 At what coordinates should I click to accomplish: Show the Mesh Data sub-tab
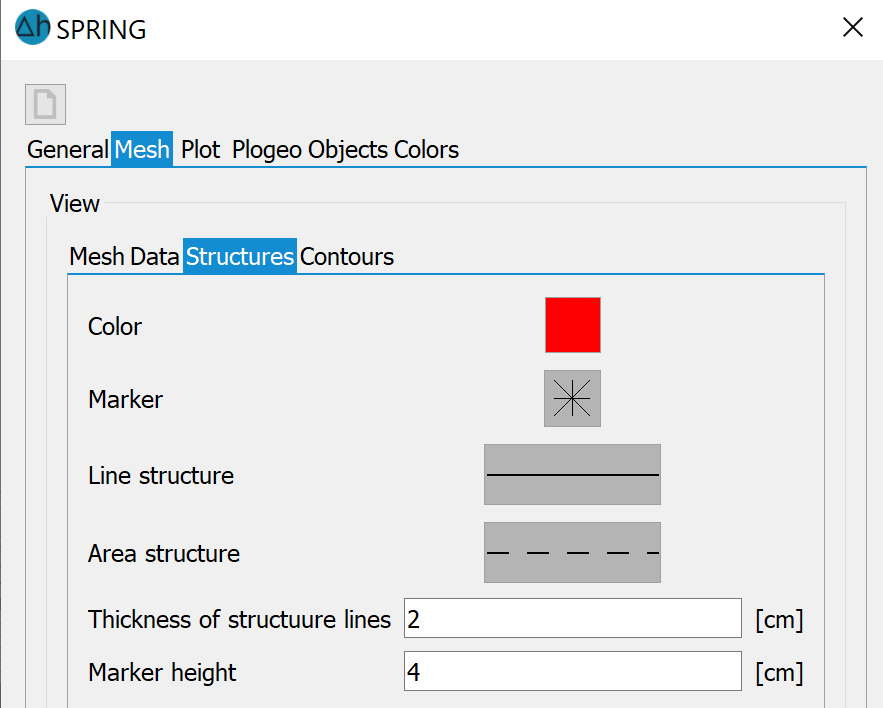[124, 257]
